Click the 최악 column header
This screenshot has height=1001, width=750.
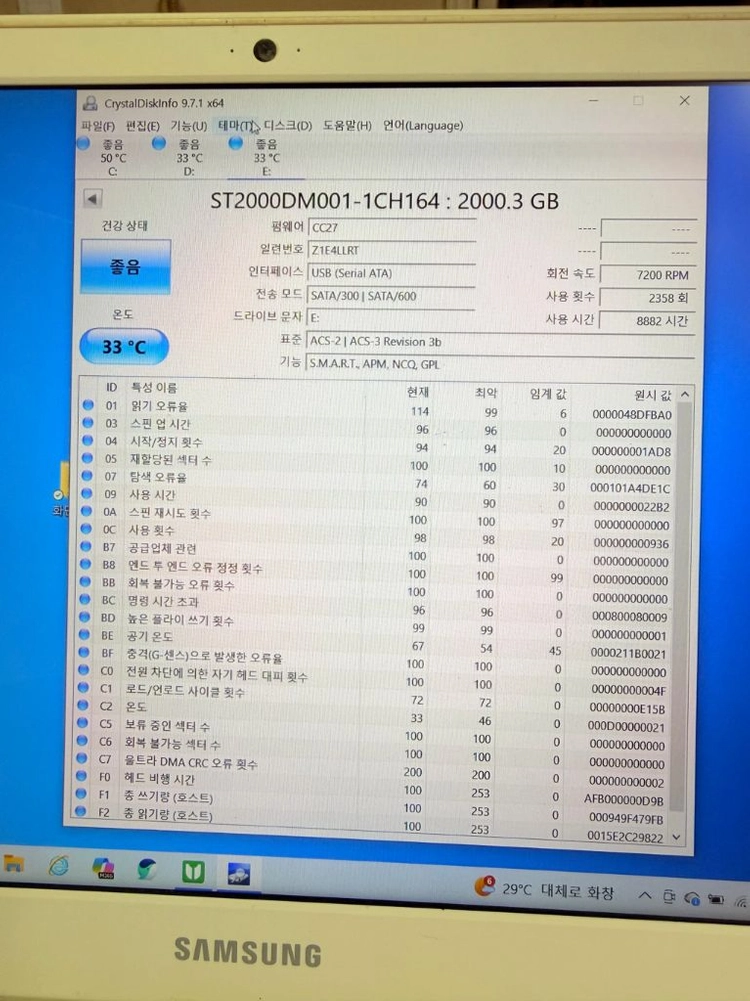(x=485, y=393)
